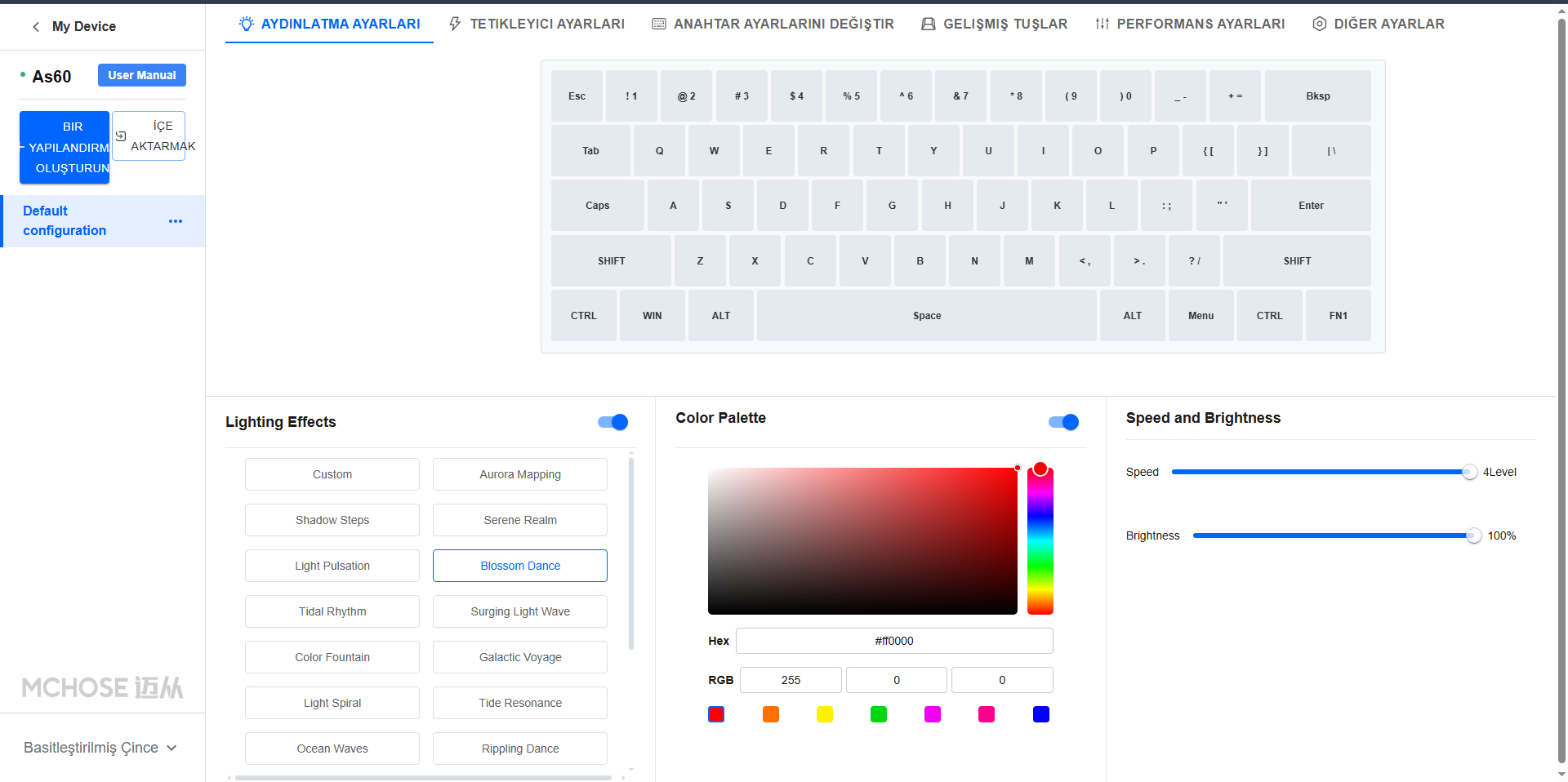Pick the Tide Resonance effect
The width and height of the screenshot is (1568, 782).
(x=520, y=703)
